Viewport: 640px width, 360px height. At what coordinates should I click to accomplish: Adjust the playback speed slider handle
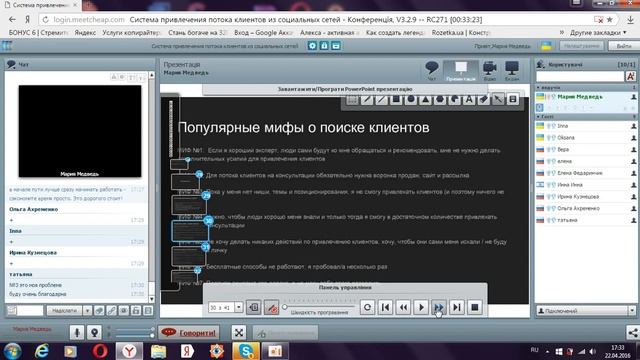point(285,307)
